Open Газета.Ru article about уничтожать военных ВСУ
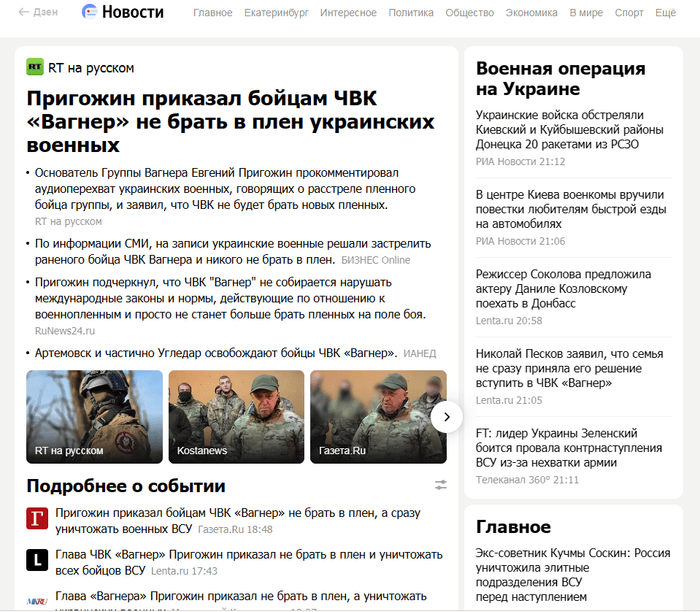The width and height of the screenshot is (700, 612). coord(238,521)
